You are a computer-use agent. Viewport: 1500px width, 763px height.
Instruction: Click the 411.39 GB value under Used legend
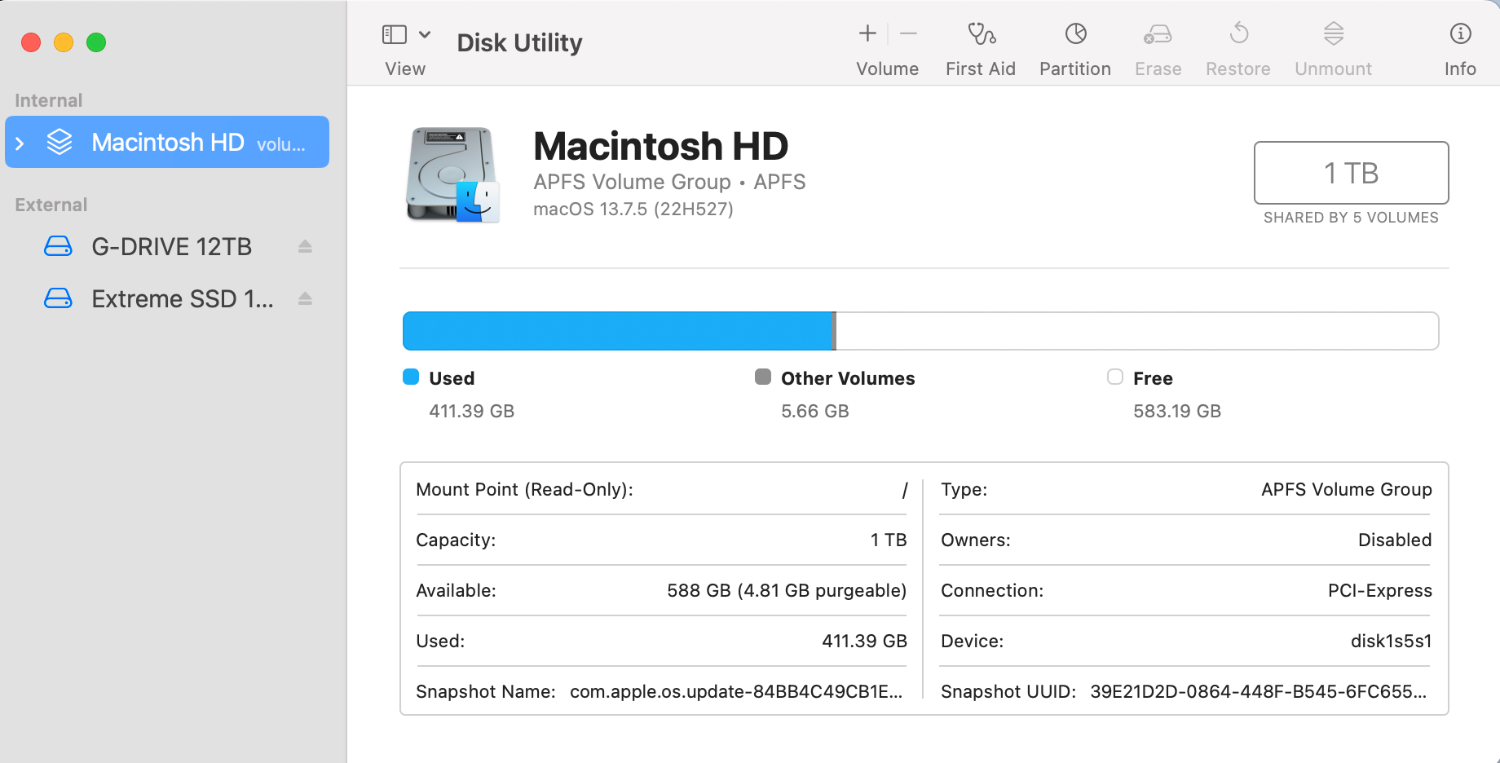[471, 411]
